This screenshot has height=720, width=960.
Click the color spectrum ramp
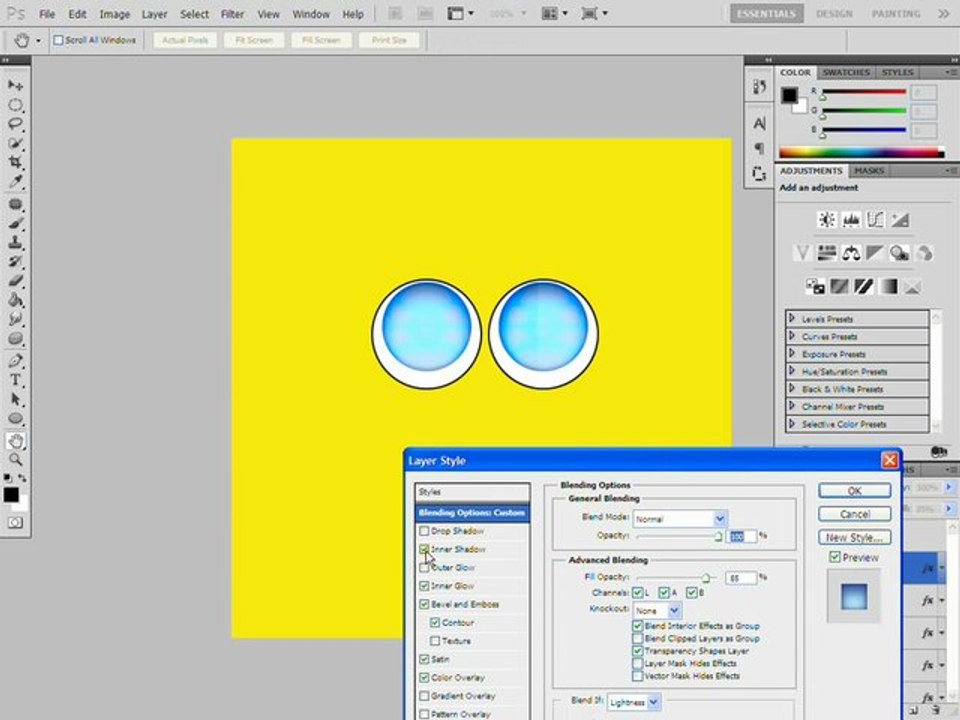(x=861, y=152)
